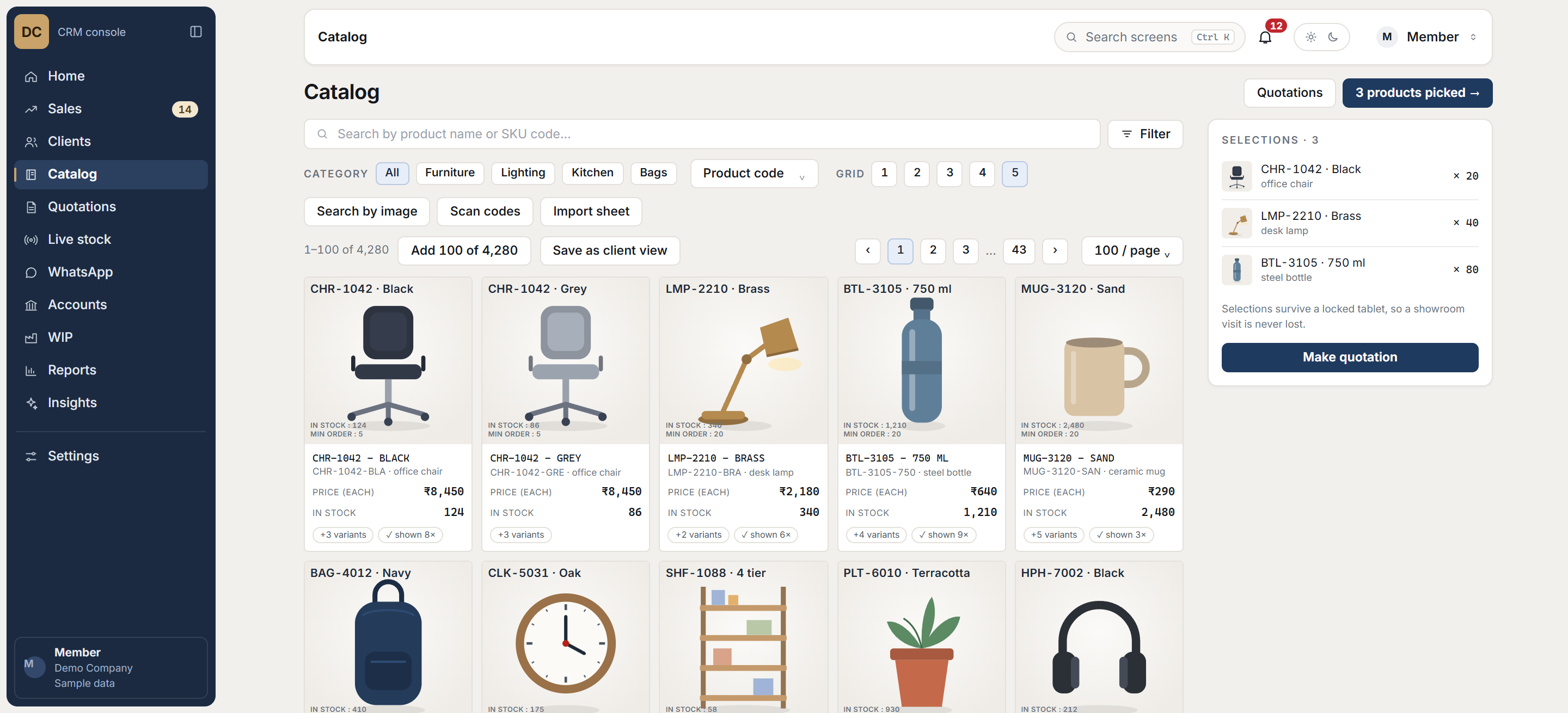
Task: Open the 3 products picked button
Action: pos(1417,93)
